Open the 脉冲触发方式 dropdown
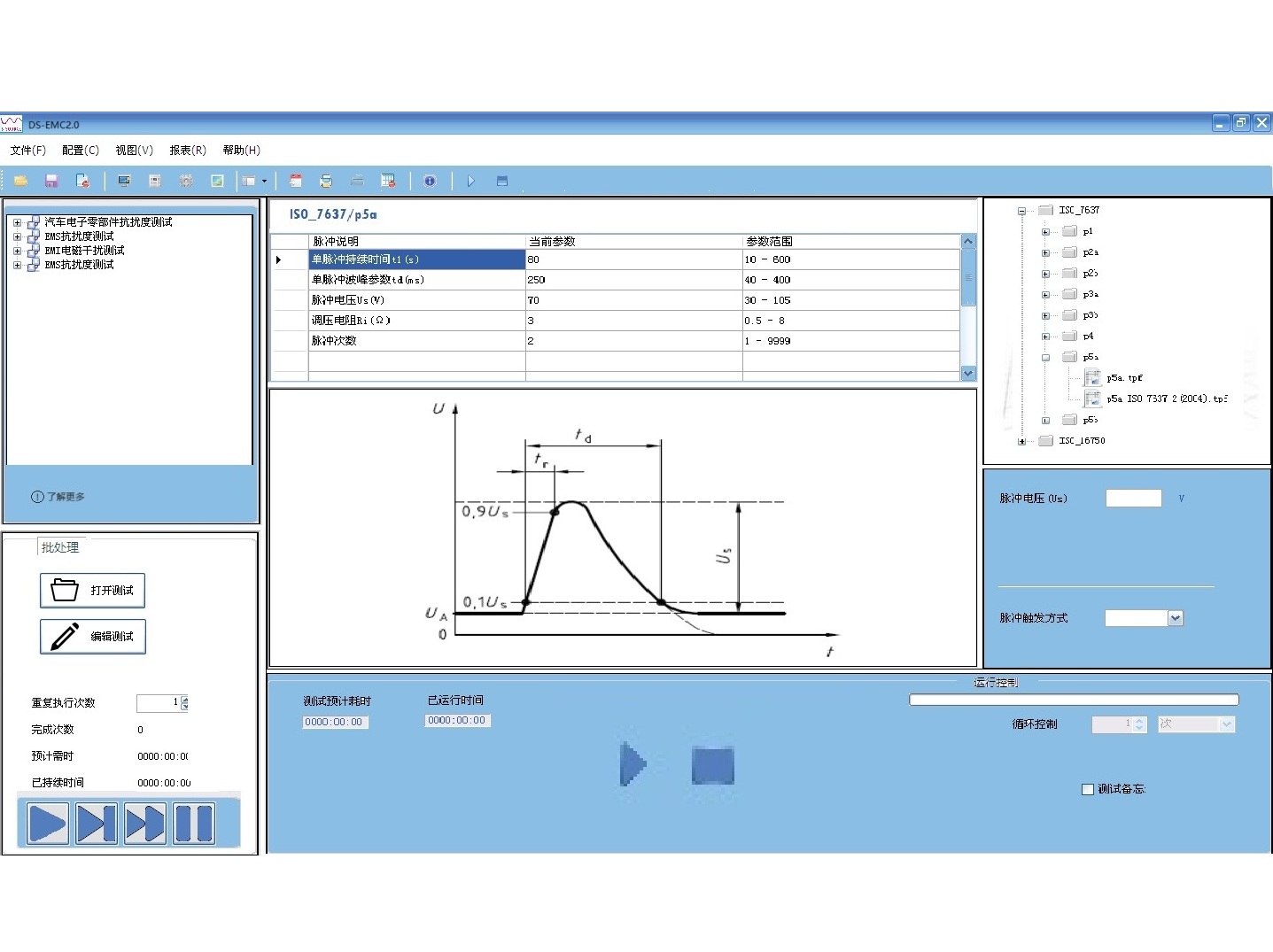Image resolution: width=1273 pixels, height=952 pixels. [x=1175, y=618]
